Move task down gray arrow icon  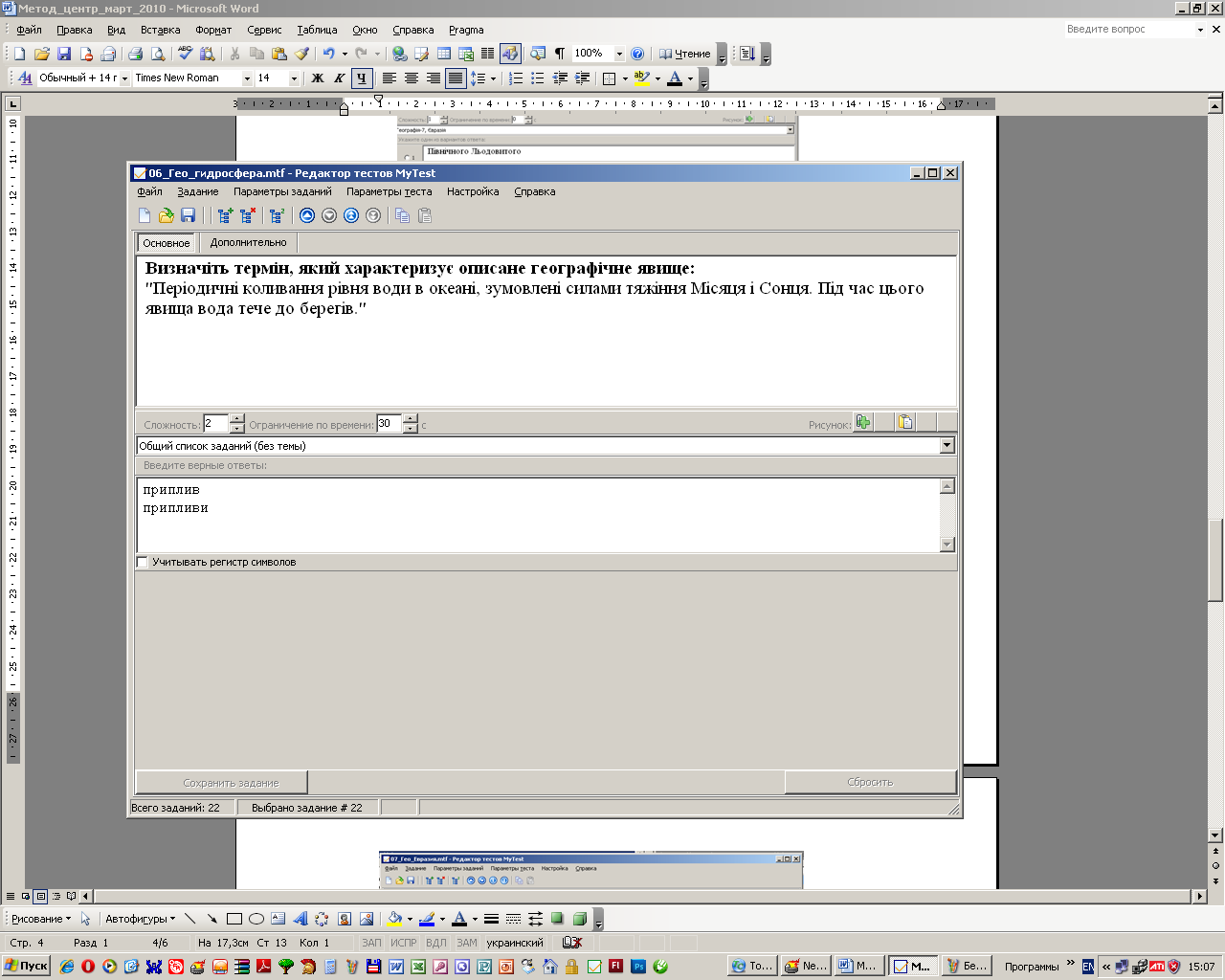click(329, 215)
